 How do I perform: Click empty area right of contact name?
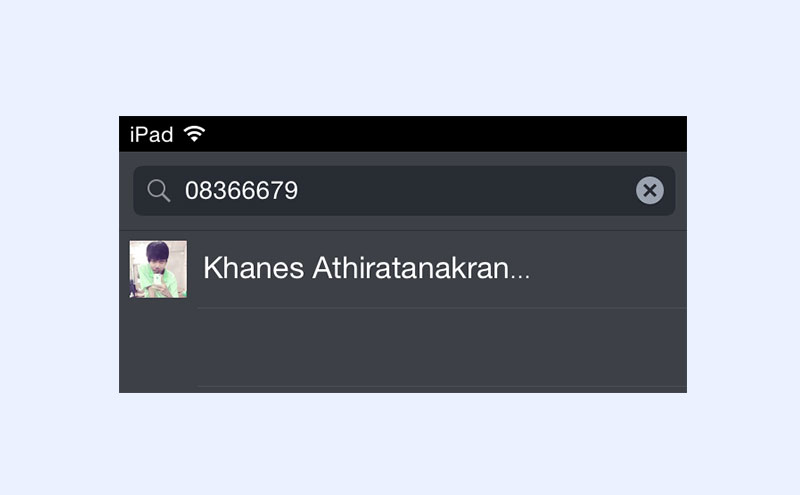click(x=607, y=269)
